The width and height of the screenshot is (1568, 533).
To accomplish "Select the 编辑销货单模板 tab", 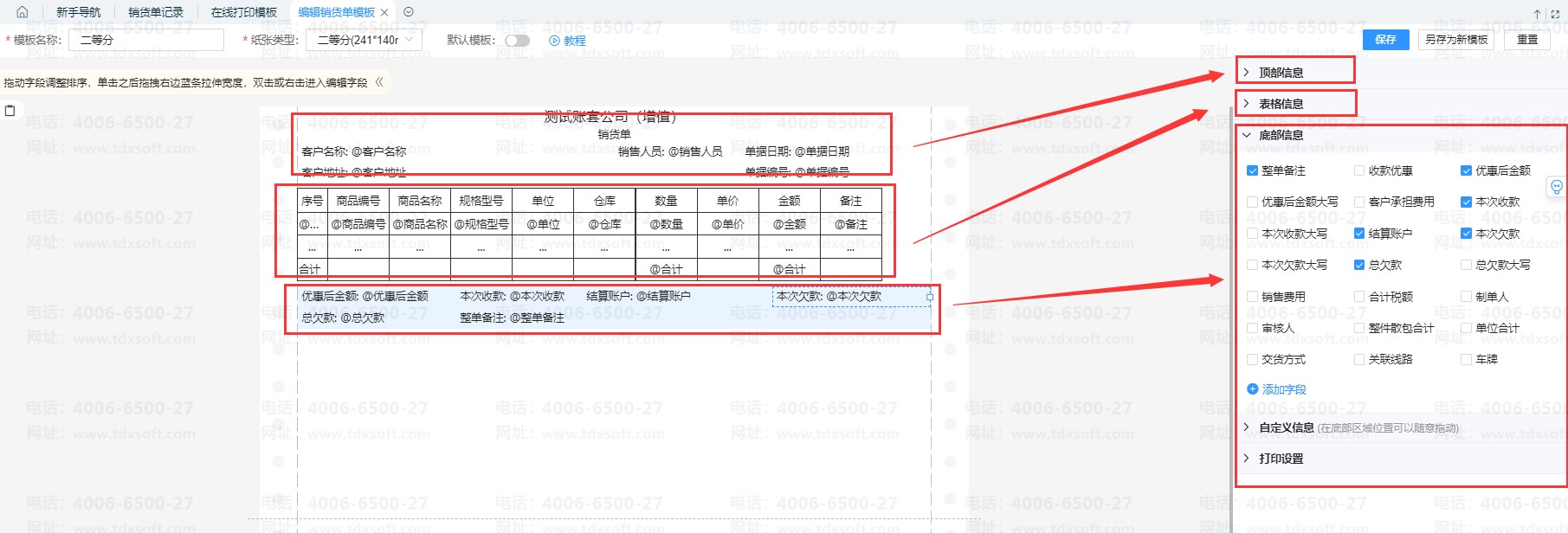I will [x=336, y=12].
